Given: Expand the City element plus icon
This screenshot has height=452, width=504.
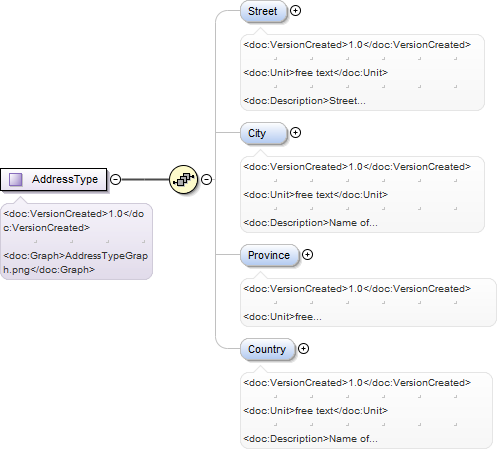Looking at the screenshot, I should (295, 133).
